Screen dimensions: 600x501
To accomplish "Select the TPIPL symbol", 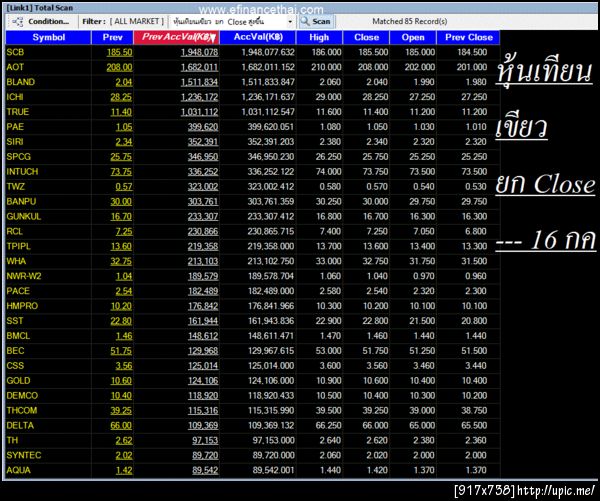I will (18, 246).
